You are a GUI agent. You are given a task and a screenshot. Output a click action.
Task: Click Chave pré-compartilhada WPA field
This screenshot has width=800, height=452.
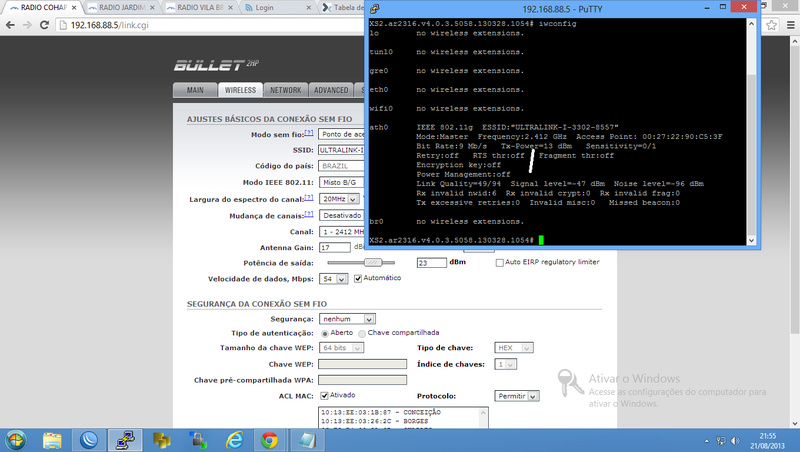[x=362, y=380]
